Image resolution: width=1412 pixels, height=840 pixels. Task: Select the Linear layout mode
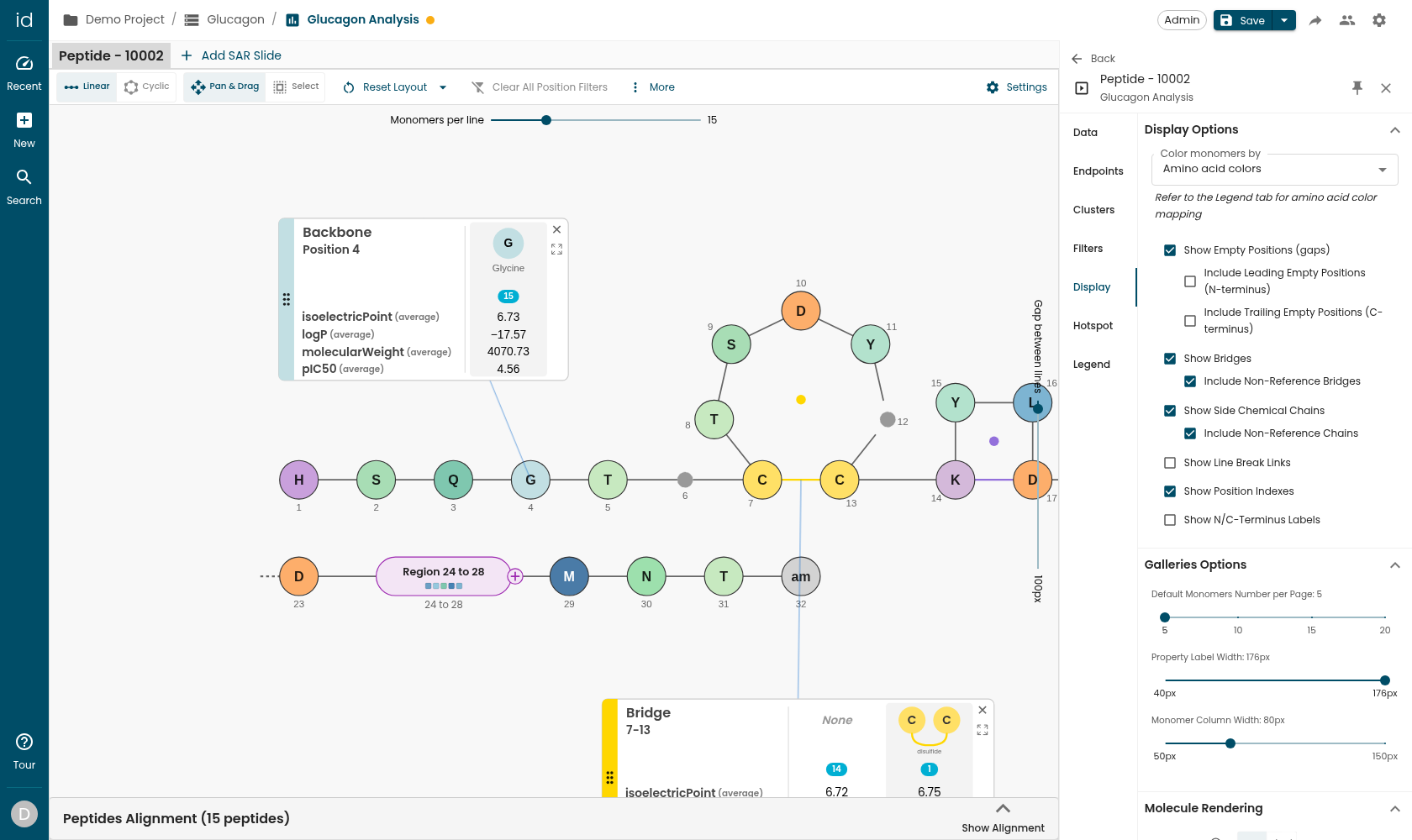coord(87,87)
